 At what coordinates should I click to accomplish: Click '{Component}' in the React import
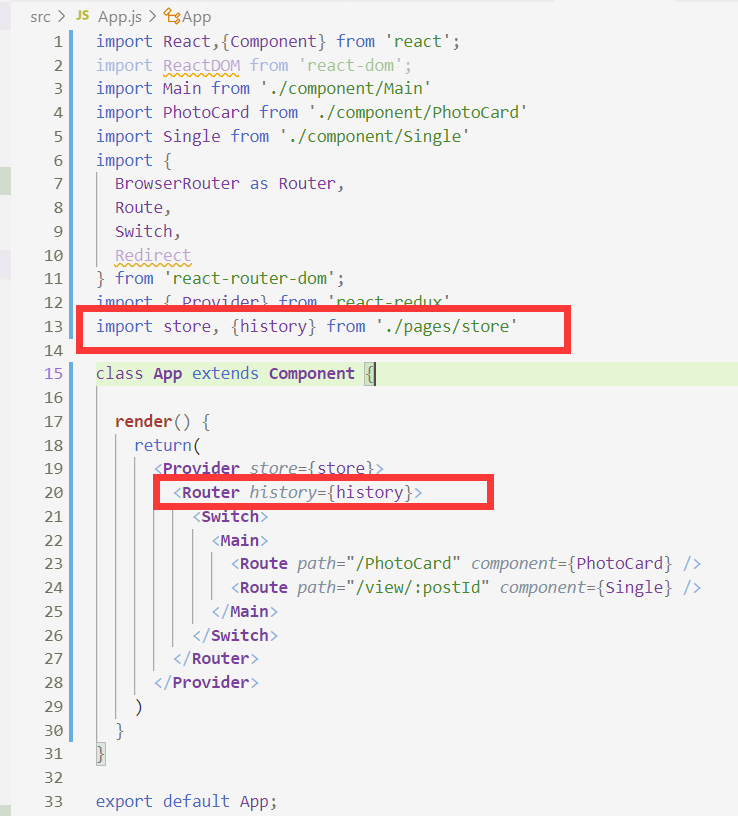pyautogui.click(x=273, y=42)
